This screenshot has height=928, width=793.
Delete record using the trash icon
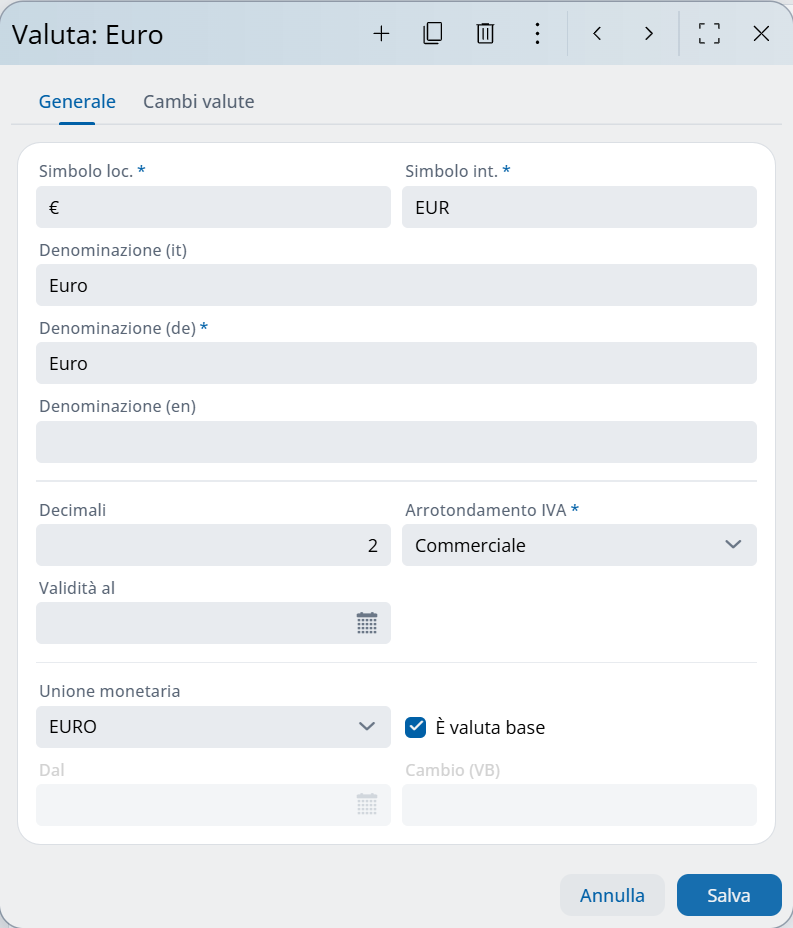(x=485, y=33)
